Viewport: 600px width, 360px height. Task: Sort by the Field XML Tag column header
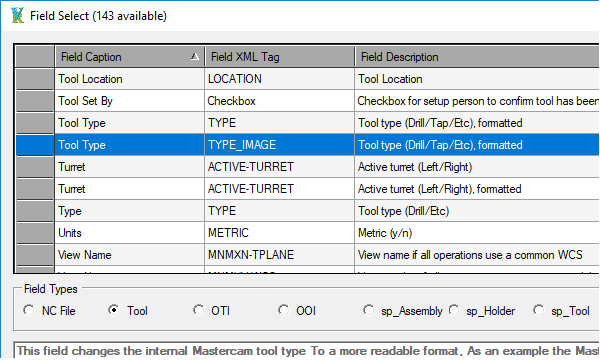pos(279,57)
